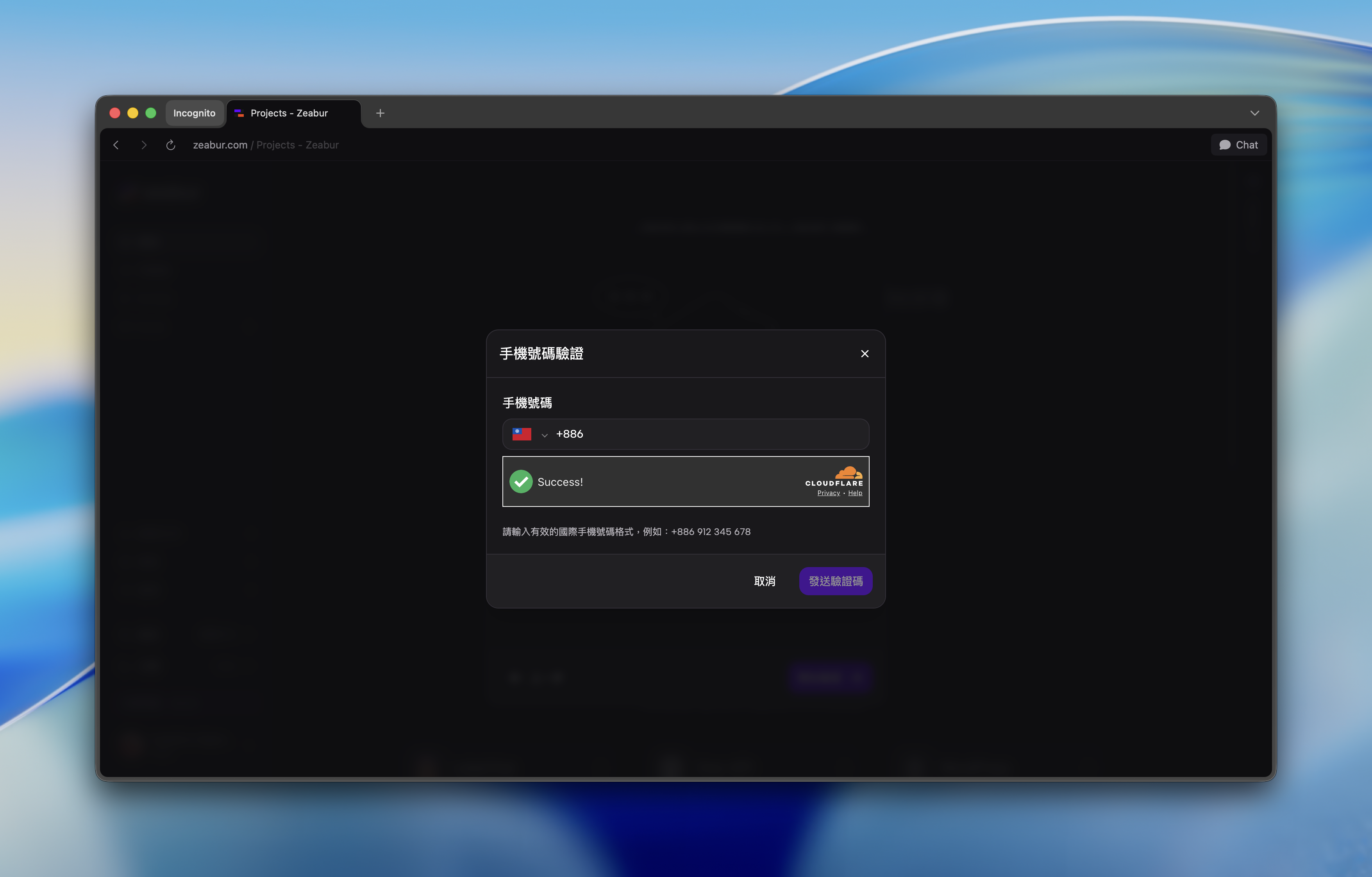
Task: Expand the tab list chevron at top right
Action: (x=1255, y=113)
